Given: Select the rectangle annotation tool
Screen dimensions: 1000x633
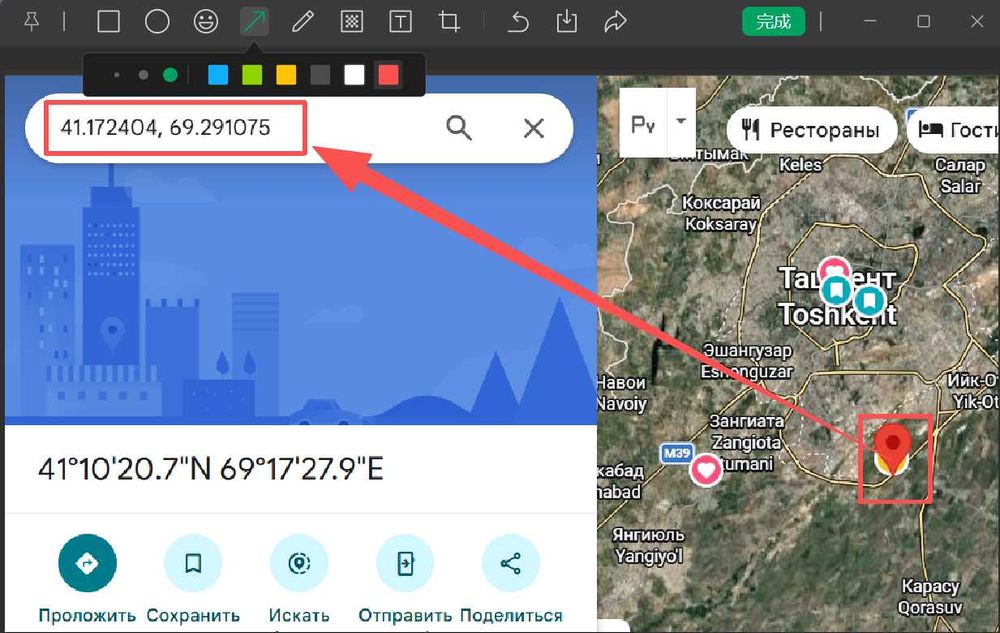Looking at the screenshot, I should click(108, 22).
